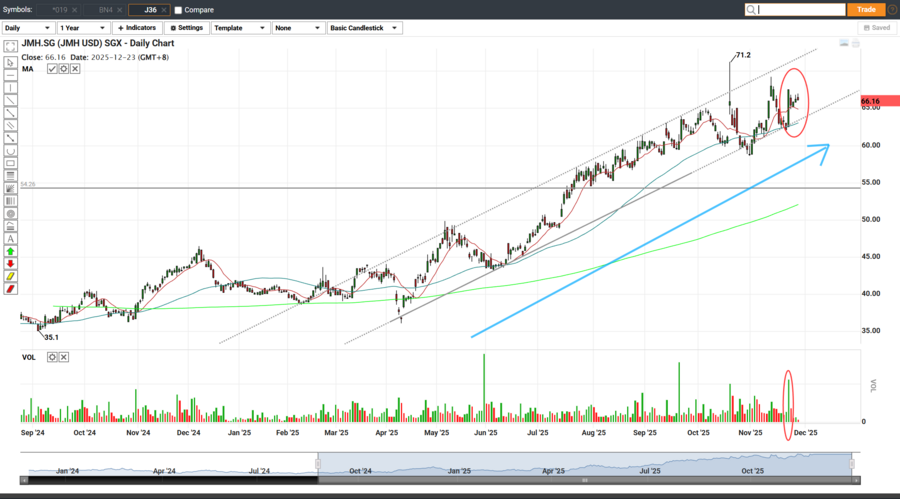
Task: Open MA indicator settings gear
Action: click(x=63, y=69)
